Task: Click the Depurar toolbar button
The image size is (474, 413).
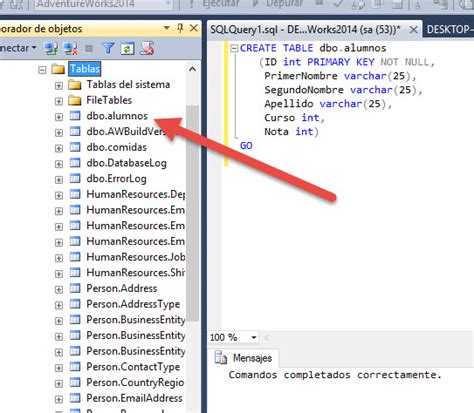Action: [277, 4]
